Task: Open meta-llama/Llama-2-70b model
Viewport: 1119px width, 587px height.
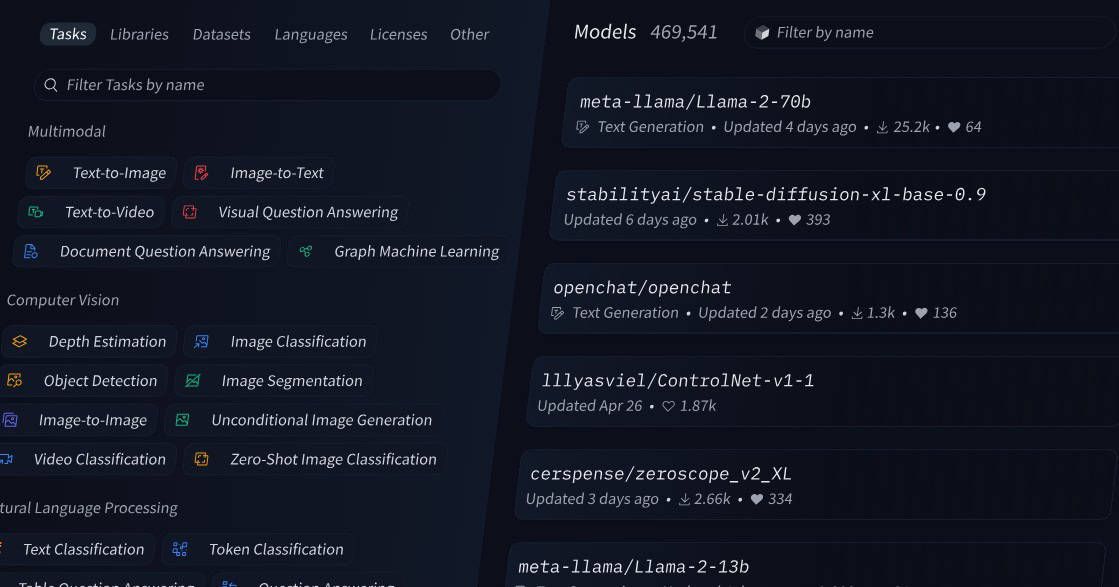Action: [x=695, y=102]
